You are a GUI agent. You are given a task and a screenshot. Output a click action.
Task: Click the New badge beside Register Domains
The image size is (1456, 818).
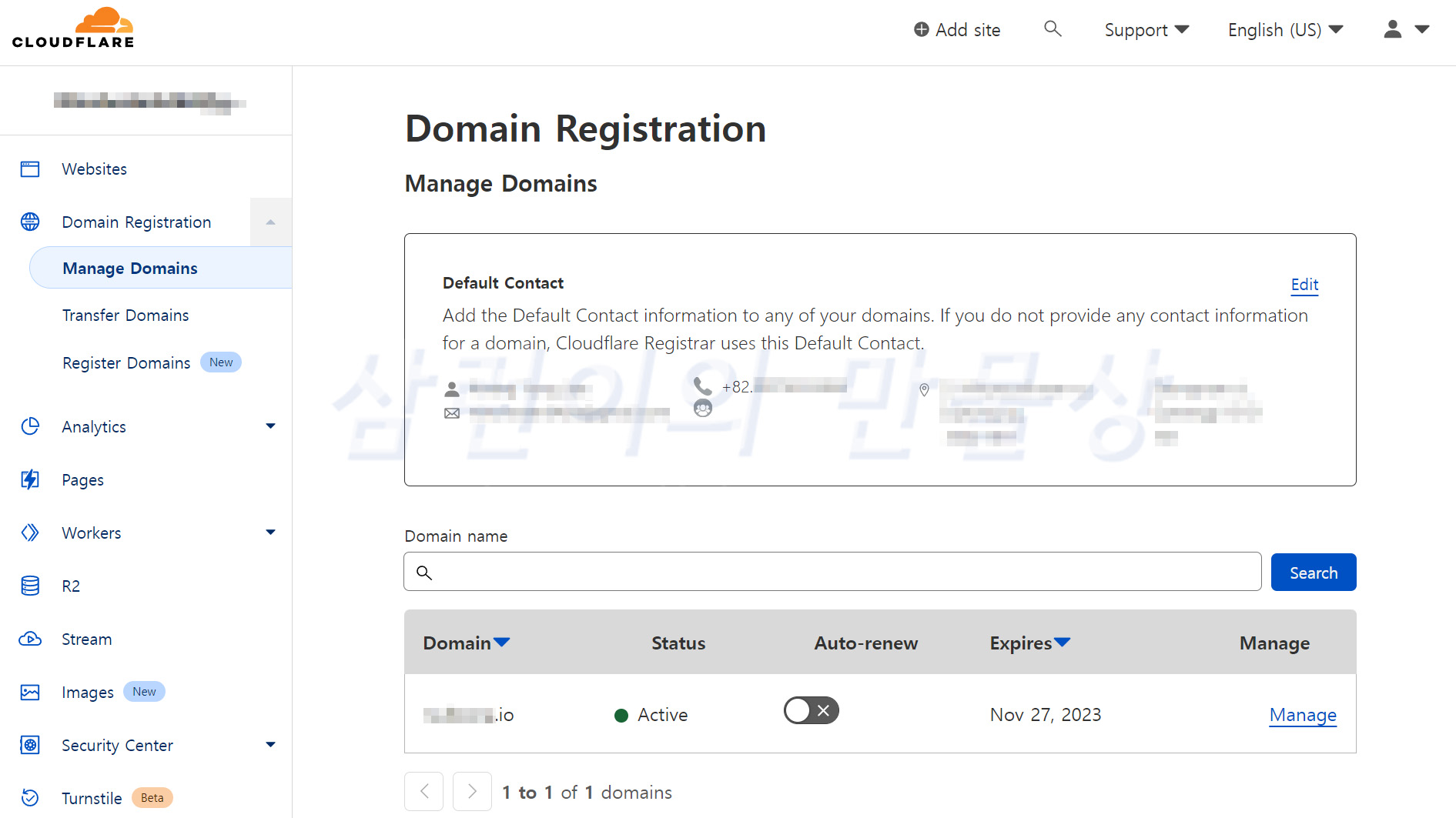[x=221, y=362]
